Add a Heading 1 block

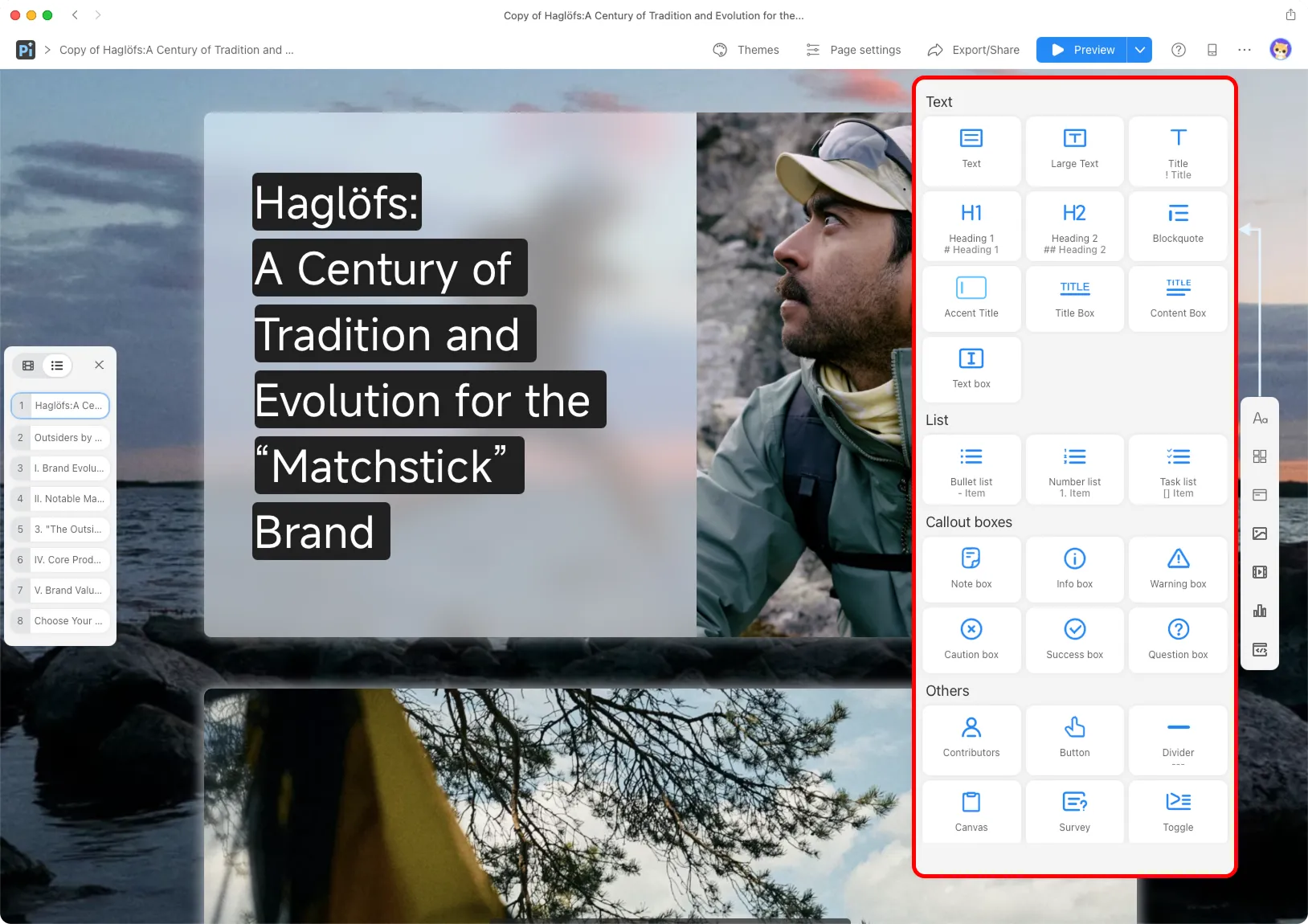click(971, 226)
